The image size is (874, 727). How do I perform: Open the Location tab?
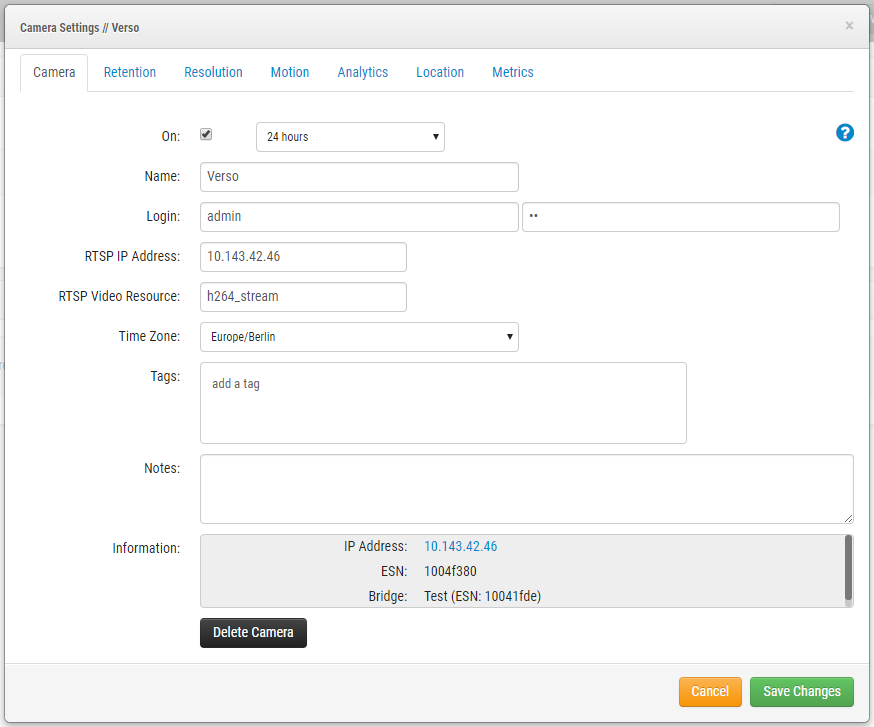pos(440,72)
